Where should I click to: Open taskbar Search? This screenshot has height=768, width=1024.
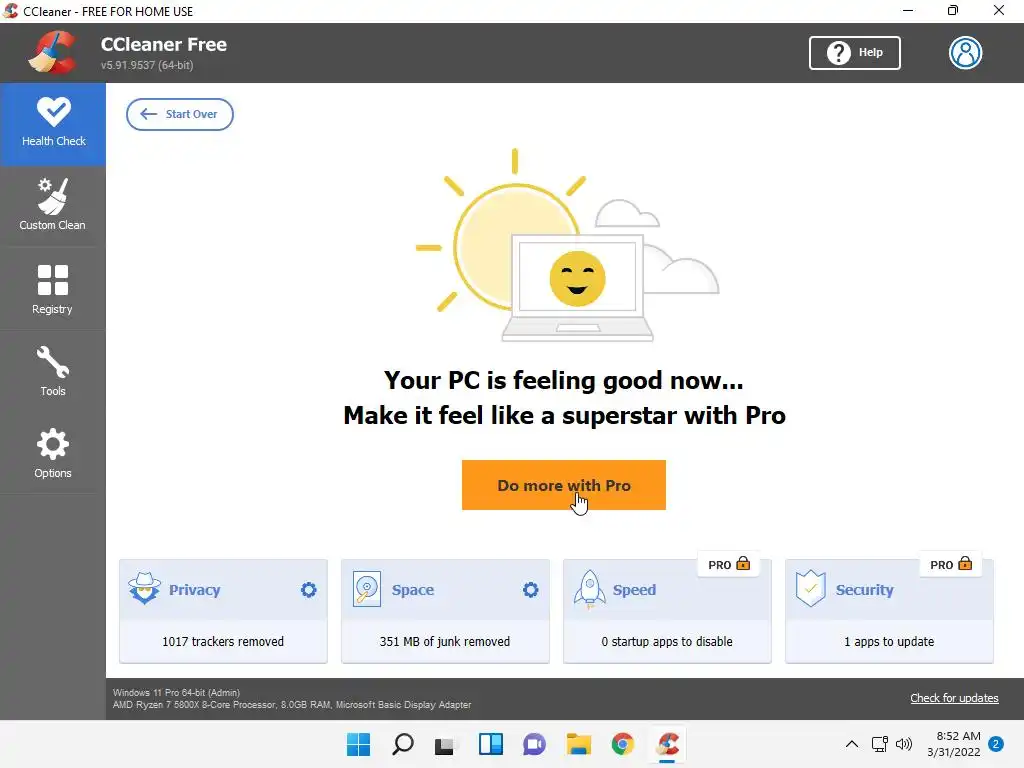402,744
